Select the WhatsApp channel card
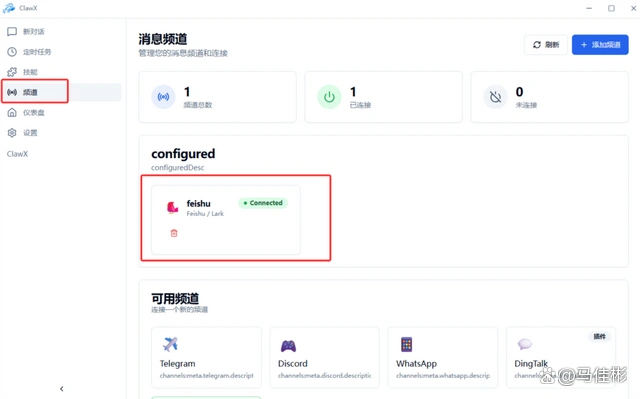The width and height of the screenshot is (640, 399). (443, 357)
